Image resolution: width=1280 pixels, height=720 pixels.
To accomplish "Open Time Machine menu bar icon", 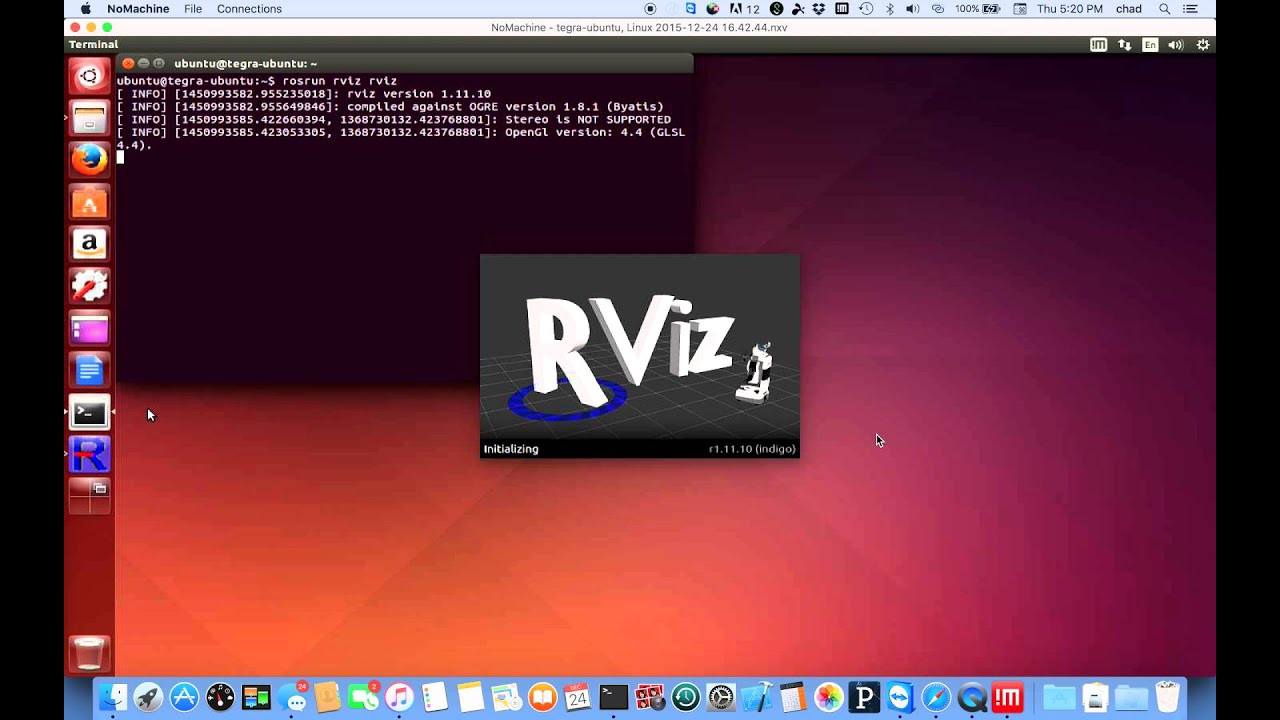I will coord(866,9).
